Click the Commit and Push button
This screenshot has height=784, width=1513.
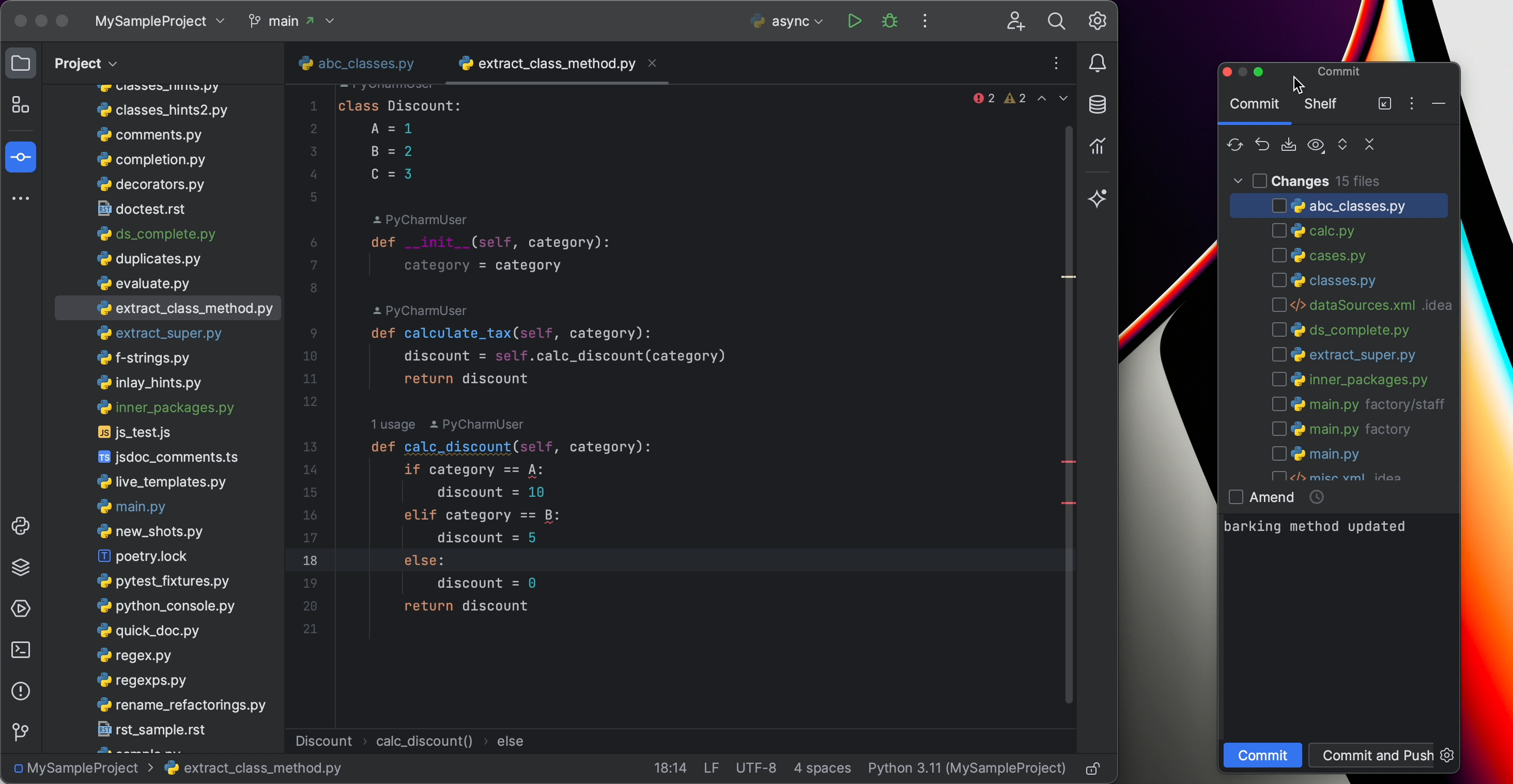point(1372,755)
